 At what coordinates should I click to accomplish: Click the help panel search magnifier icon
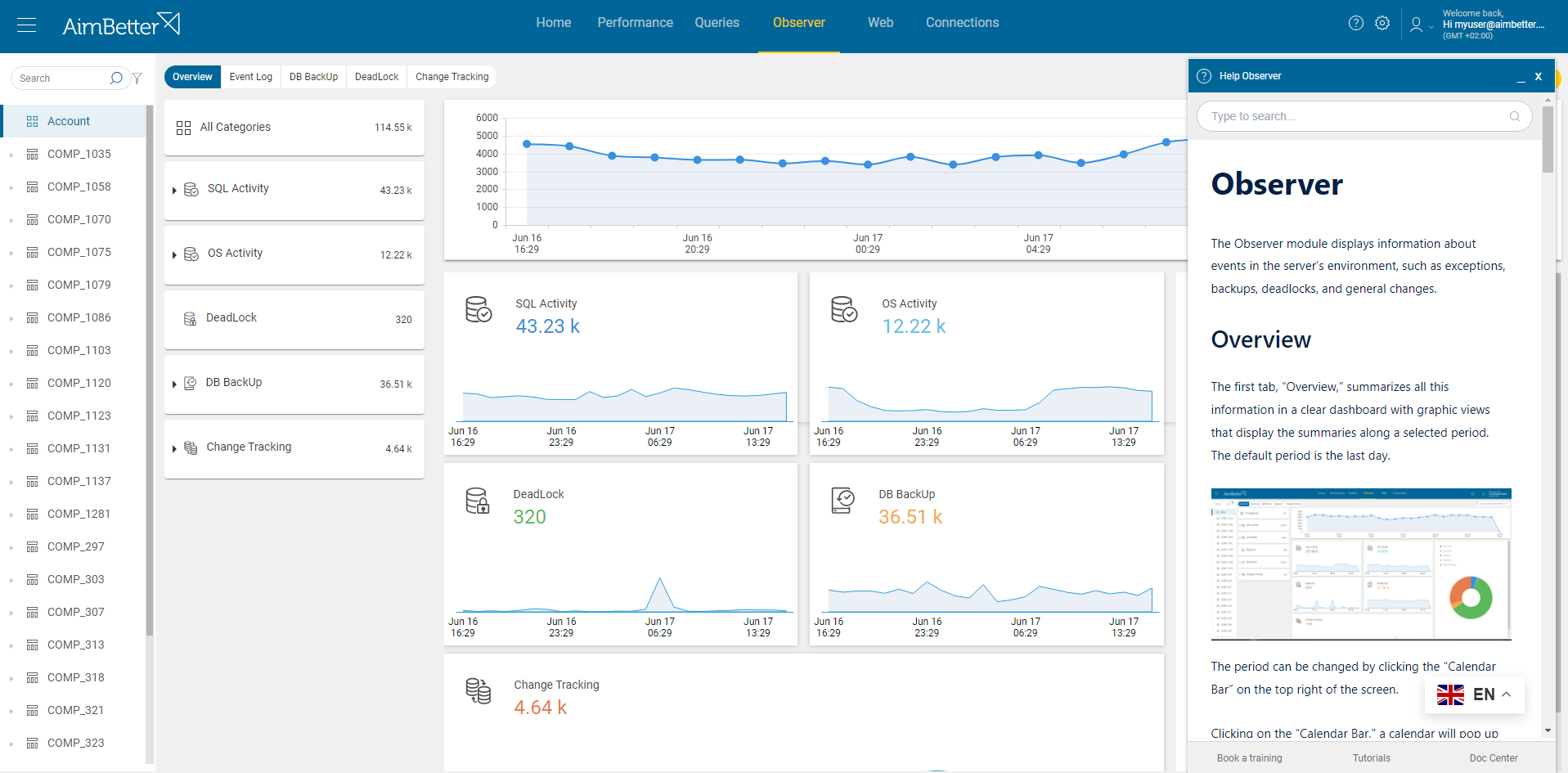[x=1515, y=116]
